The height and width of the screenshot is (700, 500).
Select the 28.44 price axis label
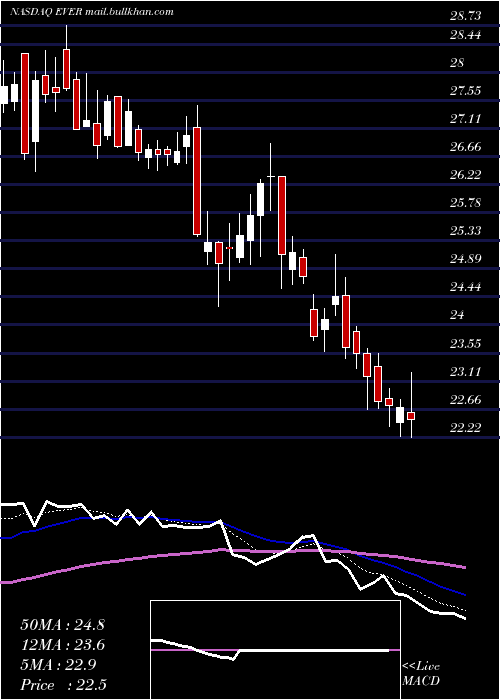pyautogui.click(x=466, y=34)
